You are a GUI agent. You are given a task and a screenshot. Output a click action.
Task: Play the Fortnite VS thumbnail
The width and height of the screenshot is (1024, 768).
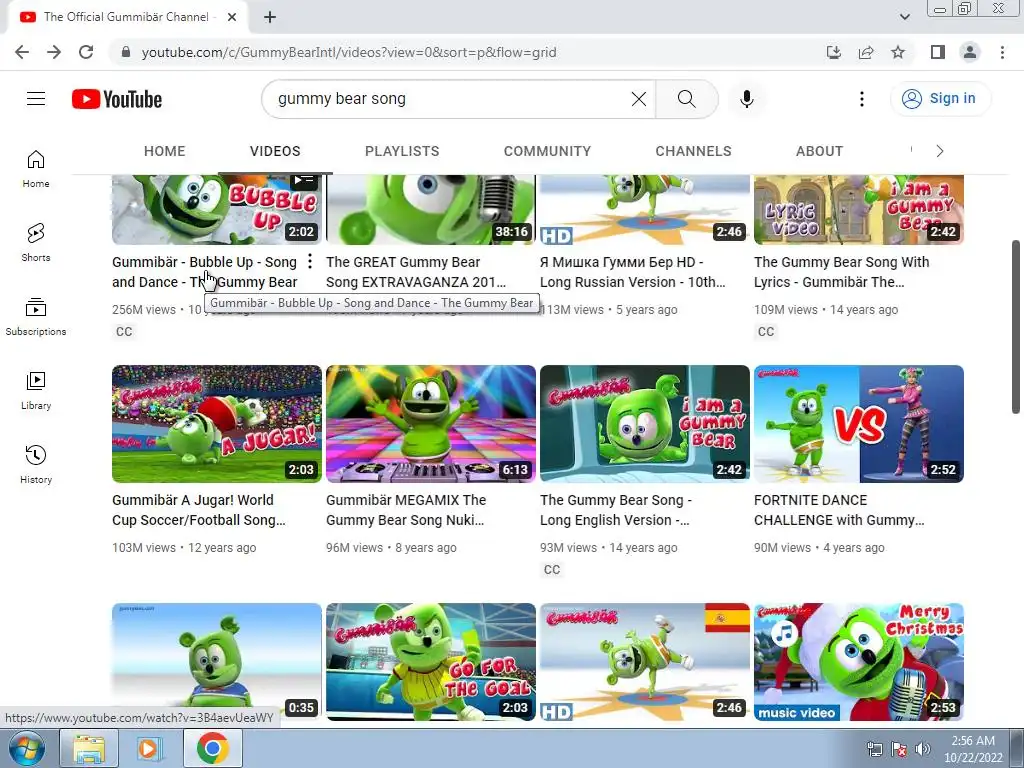[x=859, y=424]
